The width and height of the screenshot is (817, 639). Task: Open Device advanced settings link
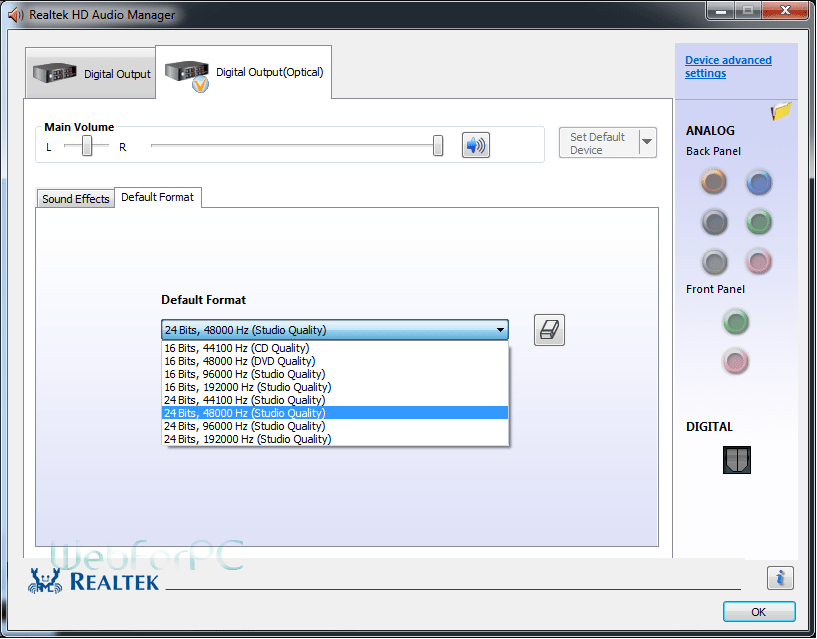click(x=728, y=67)
